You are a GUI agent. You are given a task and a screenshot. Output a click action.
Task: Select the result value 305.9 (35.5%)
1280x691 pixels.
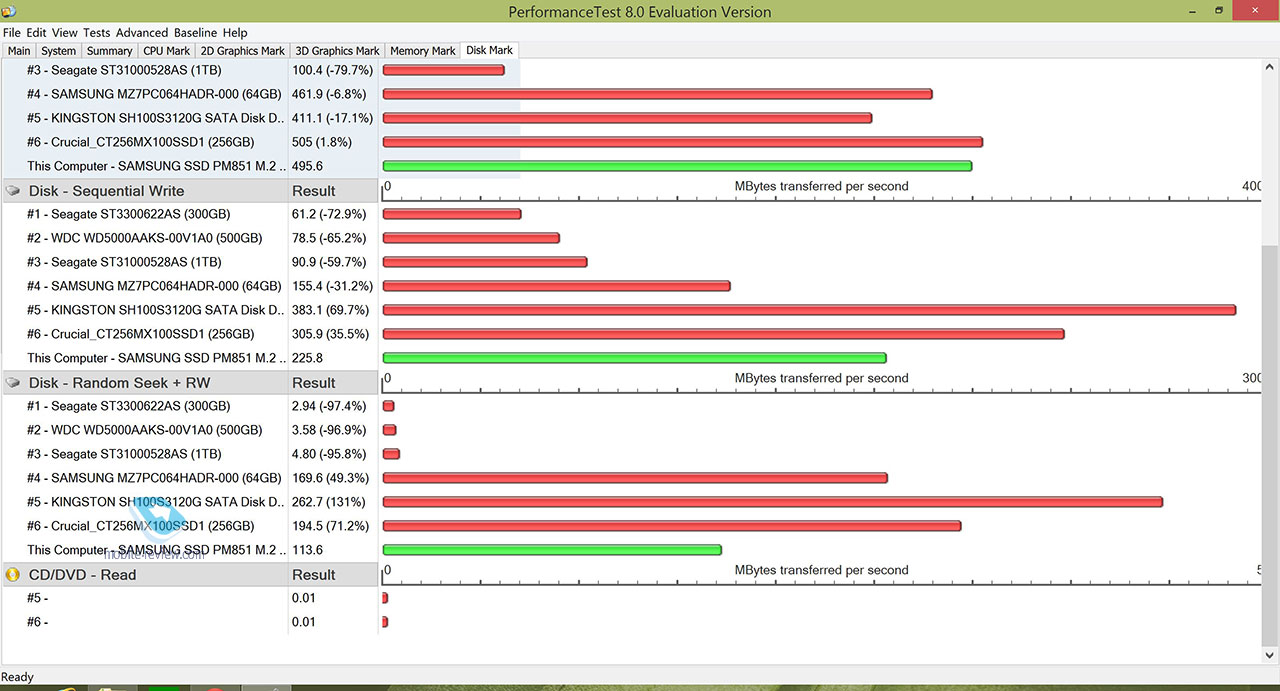[x=330, y=334]
